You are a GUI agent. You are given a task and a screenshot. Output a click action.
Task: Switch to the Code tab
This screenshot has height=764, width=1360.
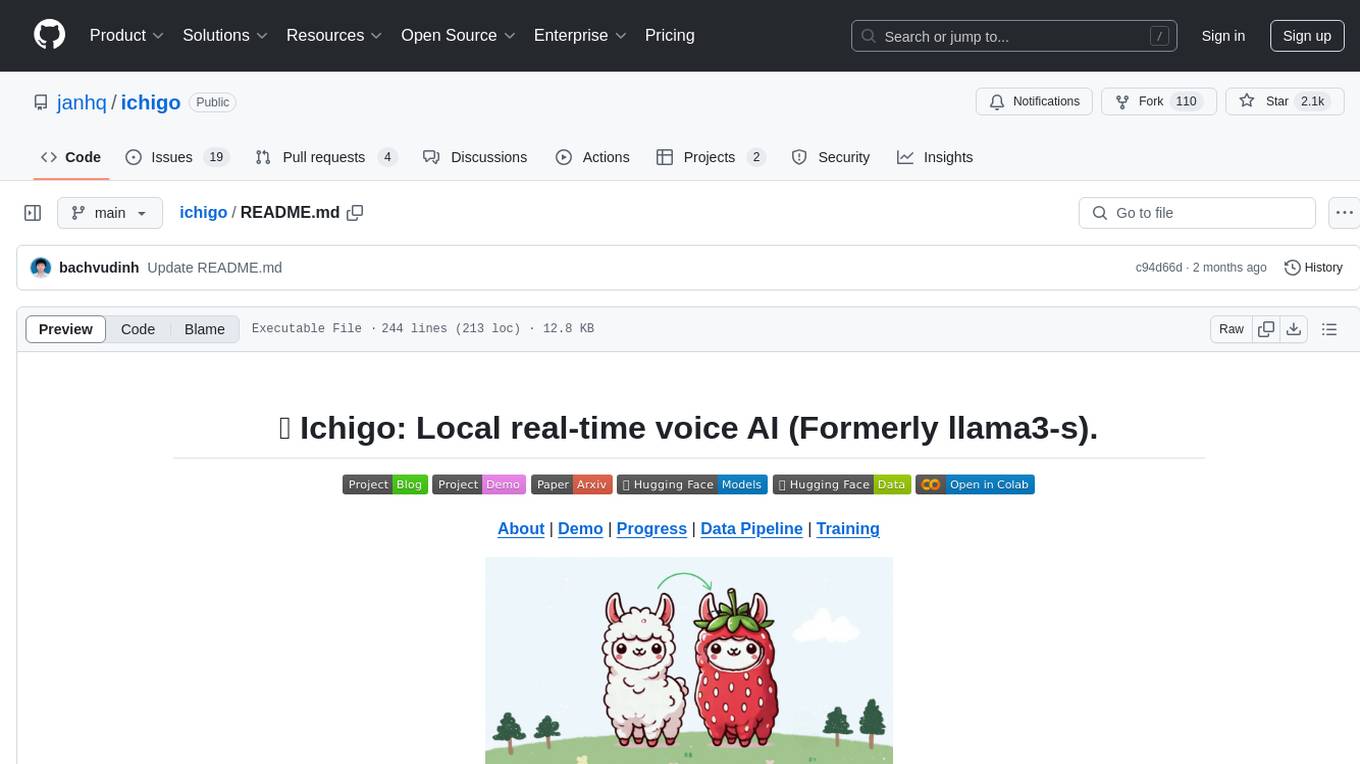tap(71, 157)
